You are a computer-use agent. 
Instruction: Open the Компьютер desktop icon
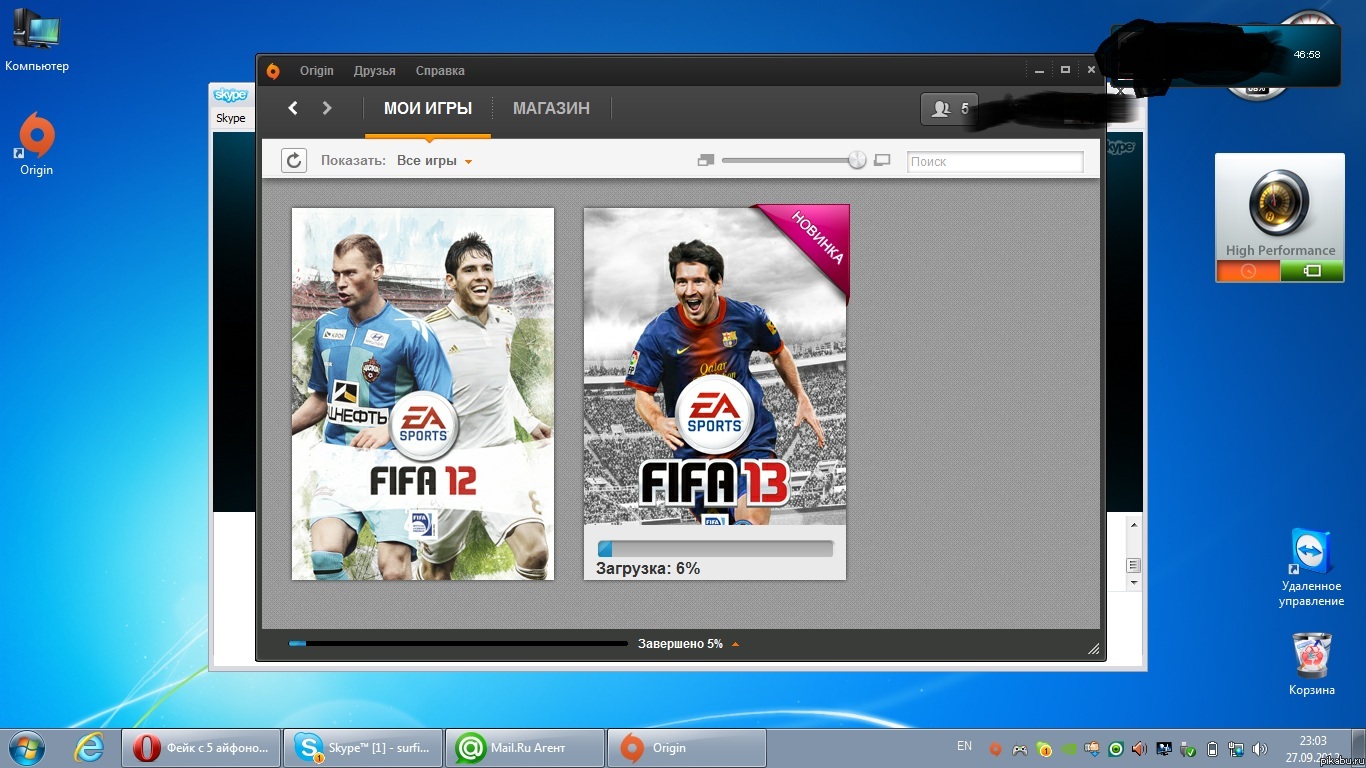tap(37, 40)
